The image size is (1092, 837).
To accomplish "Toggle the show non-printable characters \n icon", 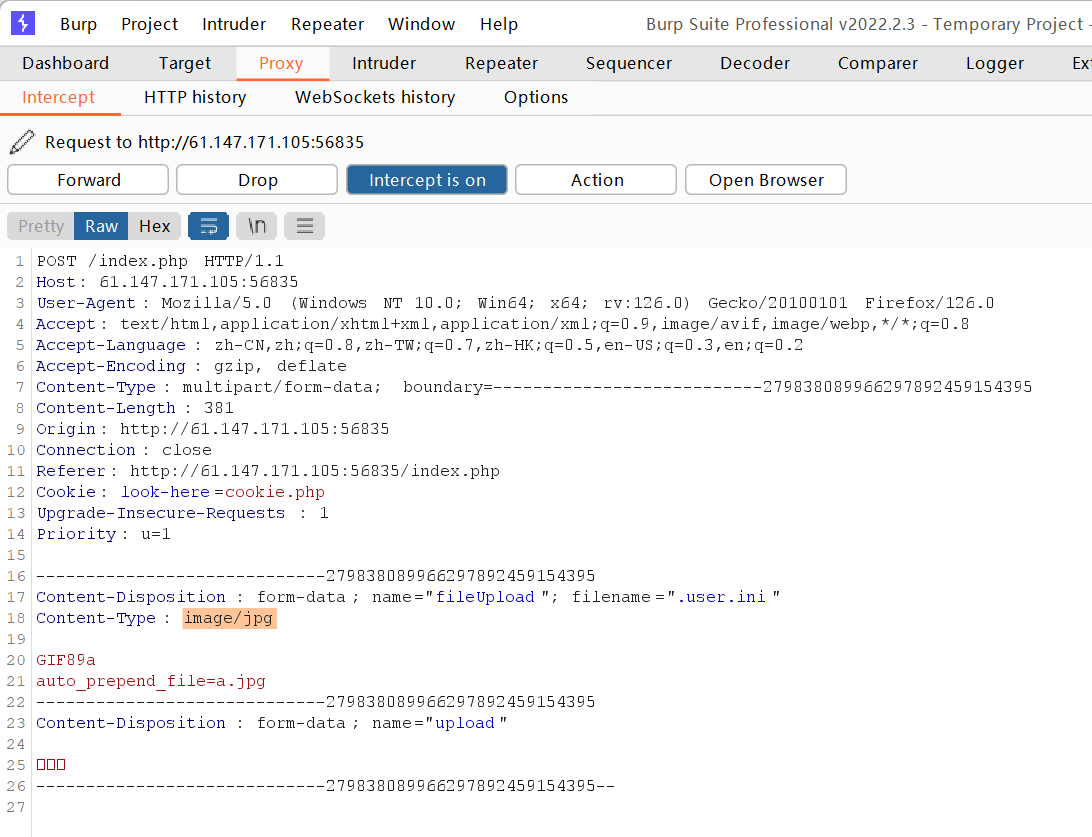I will (x=257, y=226).
